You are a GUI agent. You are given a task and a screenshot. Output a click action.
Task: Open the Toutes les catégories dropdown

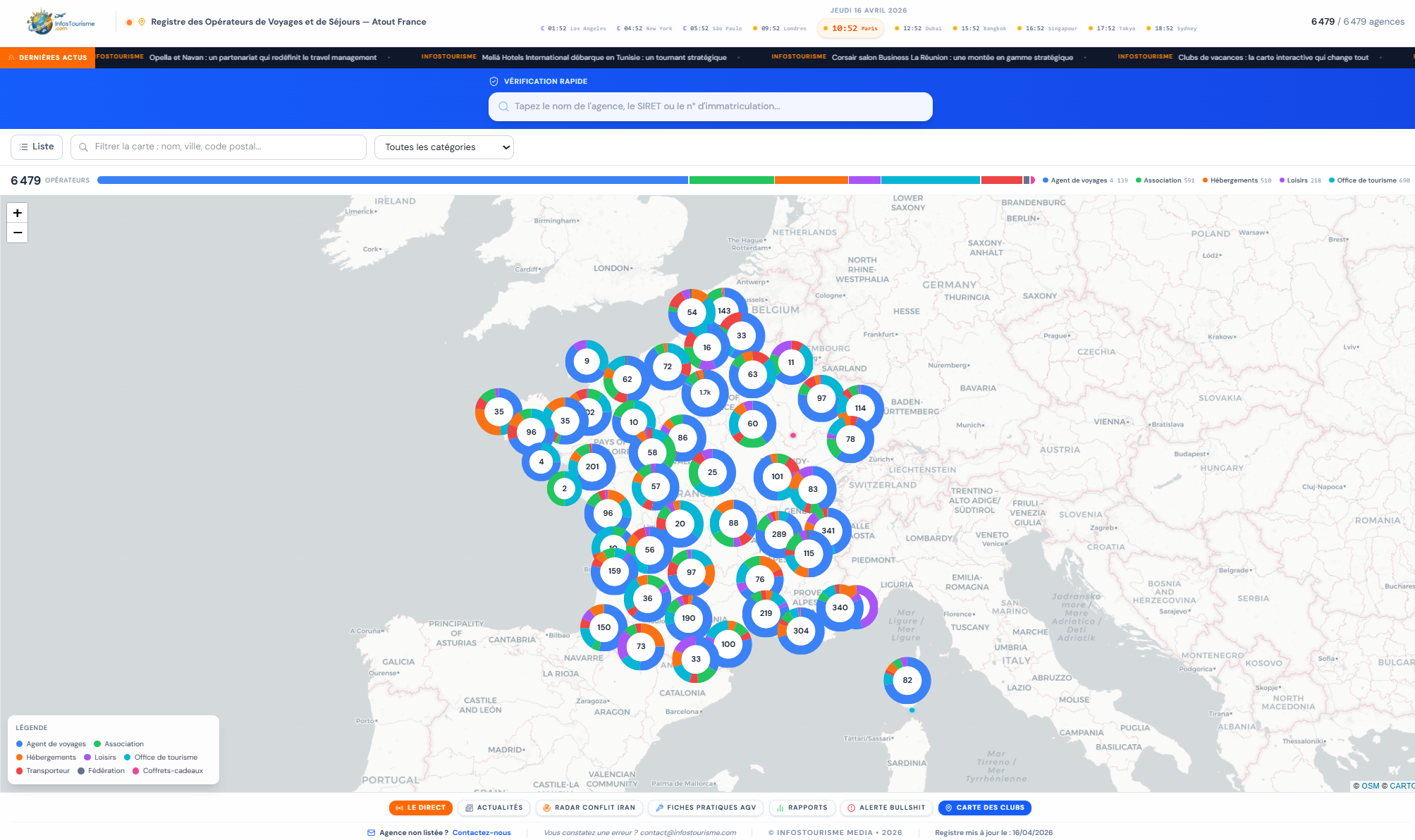[444, 147]
